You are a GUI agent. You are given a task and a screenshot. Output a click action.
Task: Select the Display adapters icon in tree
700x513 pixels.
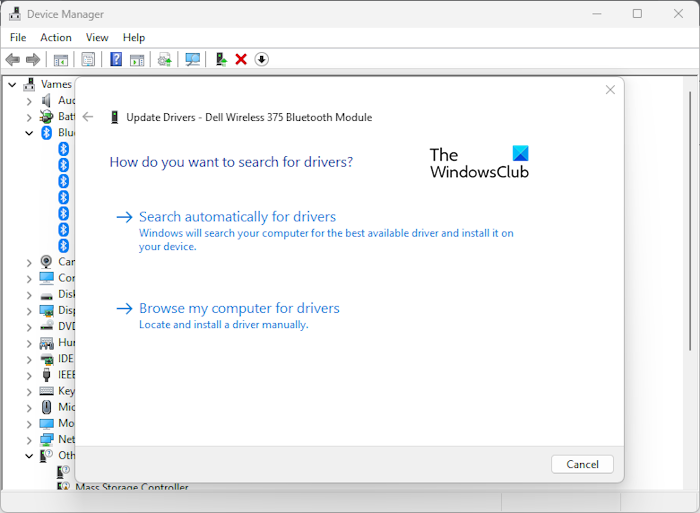pyautogui.click(x=46, y=310)
